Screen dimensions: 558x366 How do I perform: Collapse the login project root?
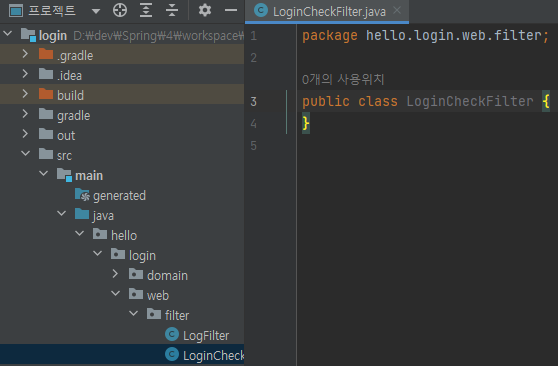(x=7, y=34)
